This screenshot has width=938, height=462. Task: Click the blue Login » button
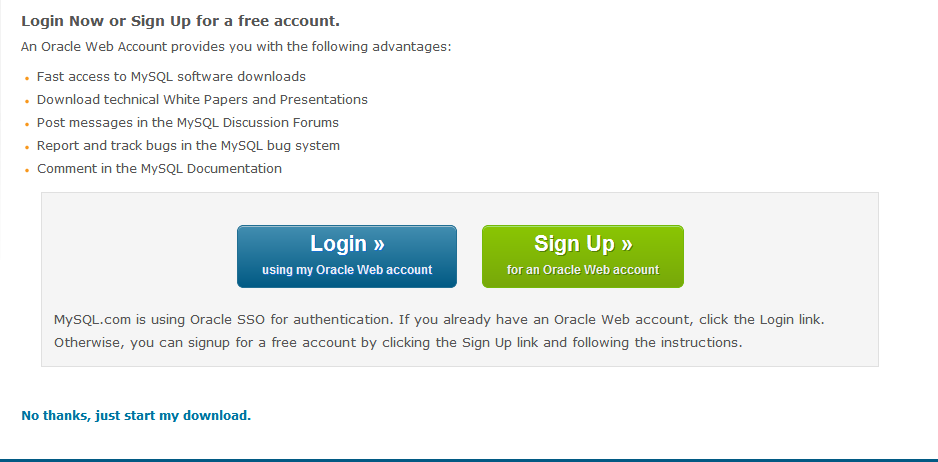click(347, 256)
